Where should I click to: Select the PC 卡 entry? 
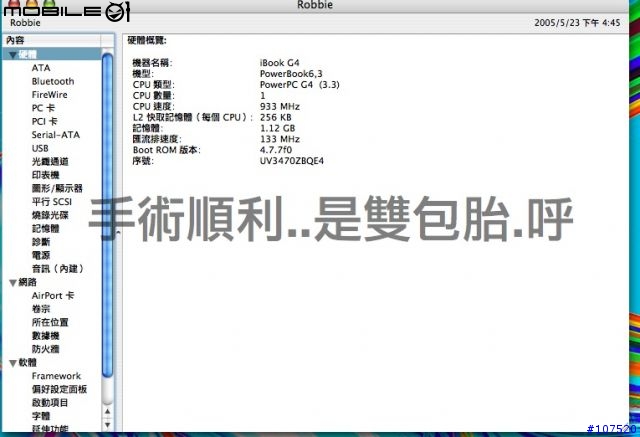43,108
